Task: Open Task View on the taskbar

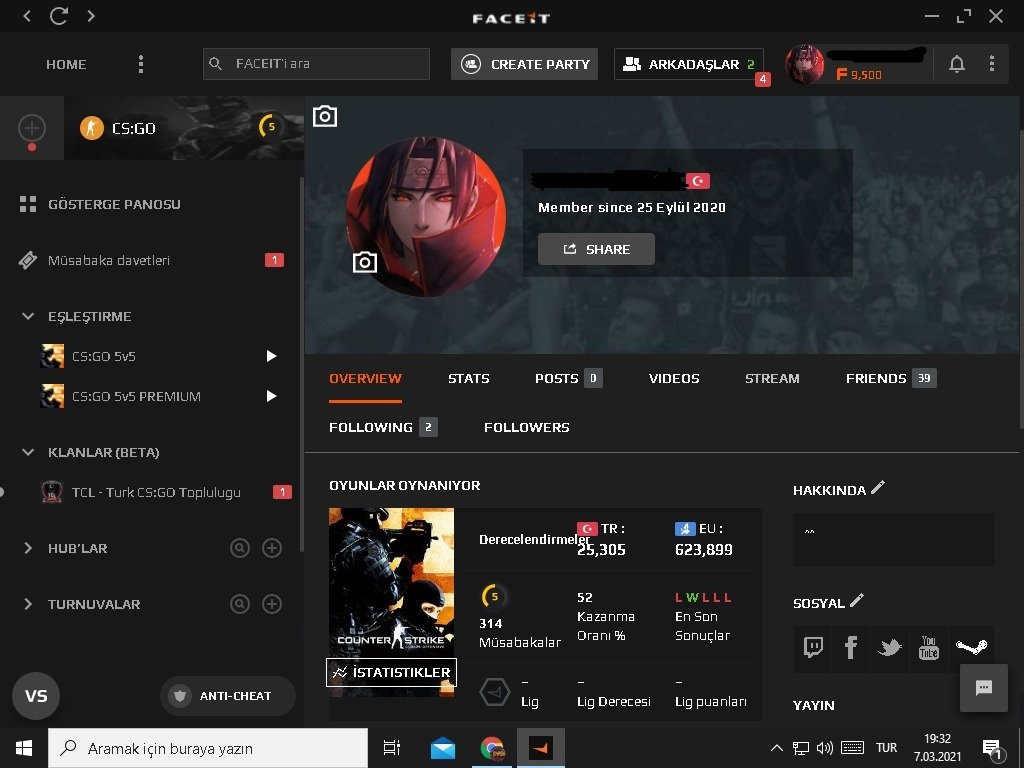Action: 392,748
